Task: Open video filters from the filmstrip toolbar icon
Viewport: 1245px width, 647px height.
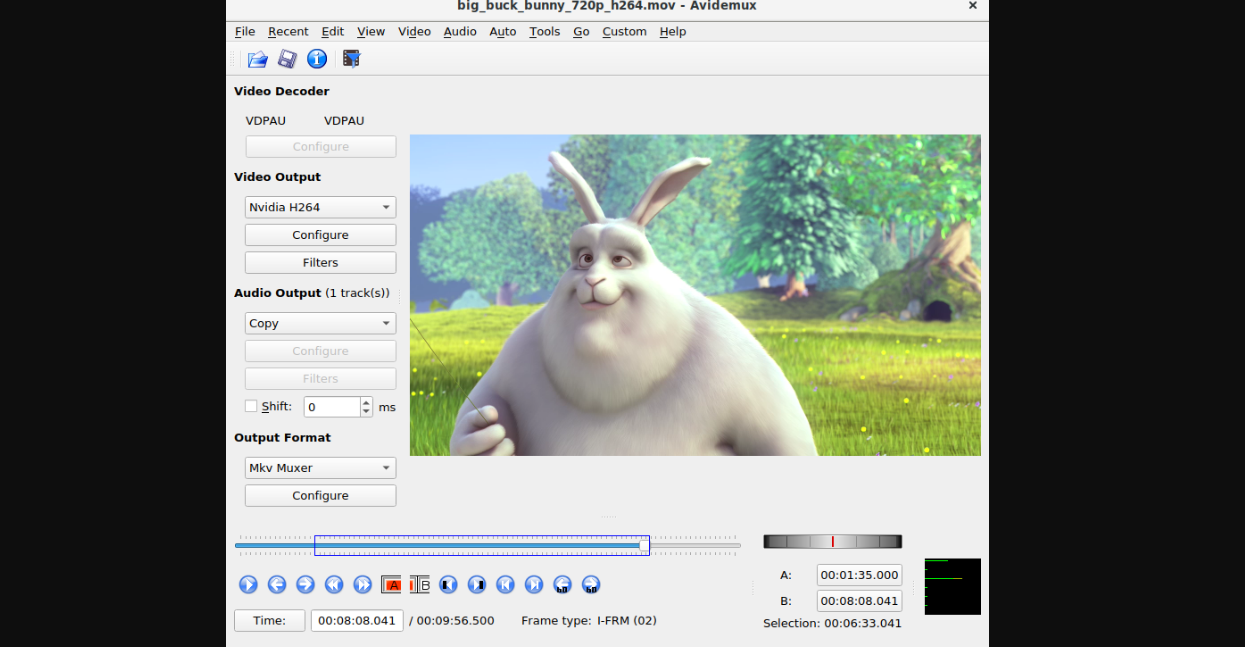Action: (x=350, y=59)
